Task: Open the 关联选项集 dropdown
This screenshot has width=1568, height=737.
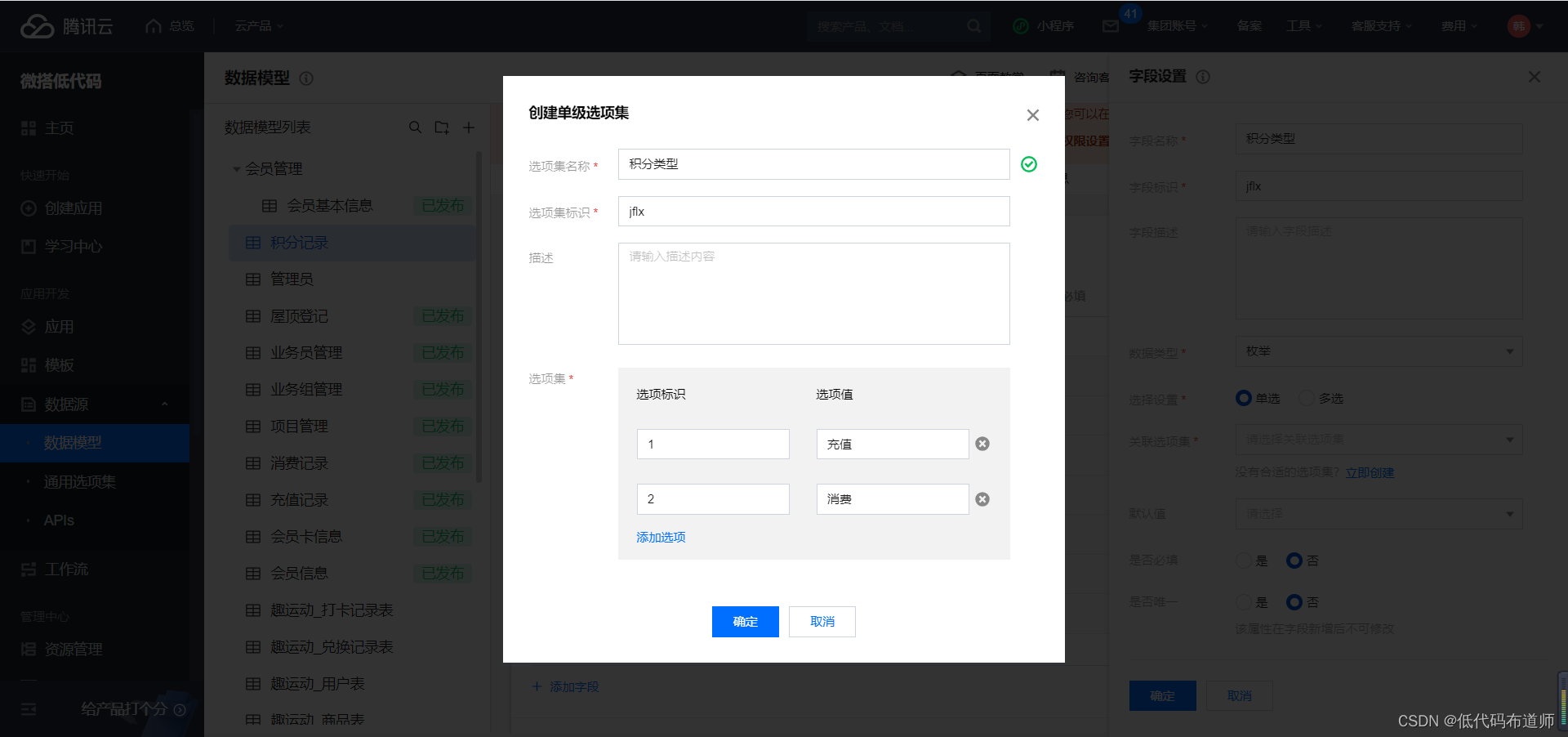Action: point(1379,440)
